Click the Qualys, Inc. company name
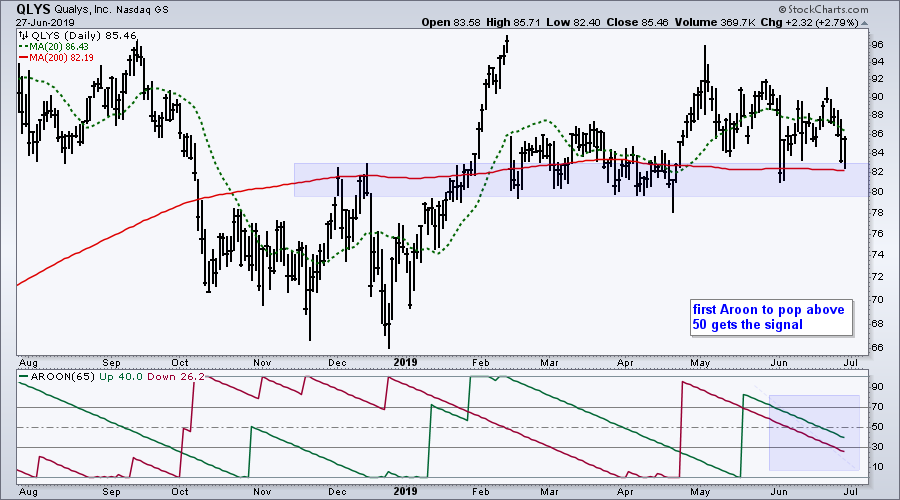 [84, 10]
